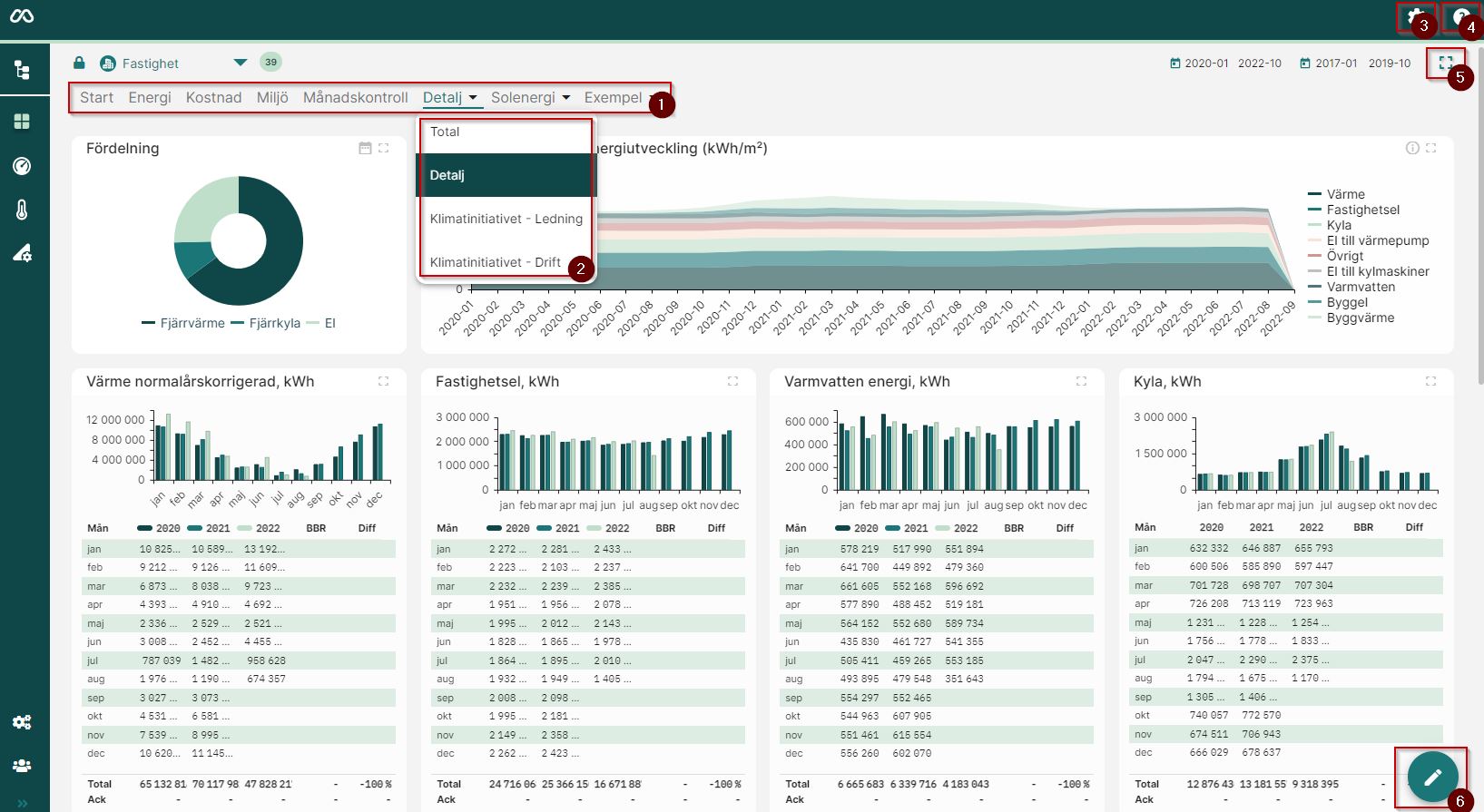Screen dimensions: 1484x812
Task: Switch to the Start tab
Action: (x=97, y=97)
